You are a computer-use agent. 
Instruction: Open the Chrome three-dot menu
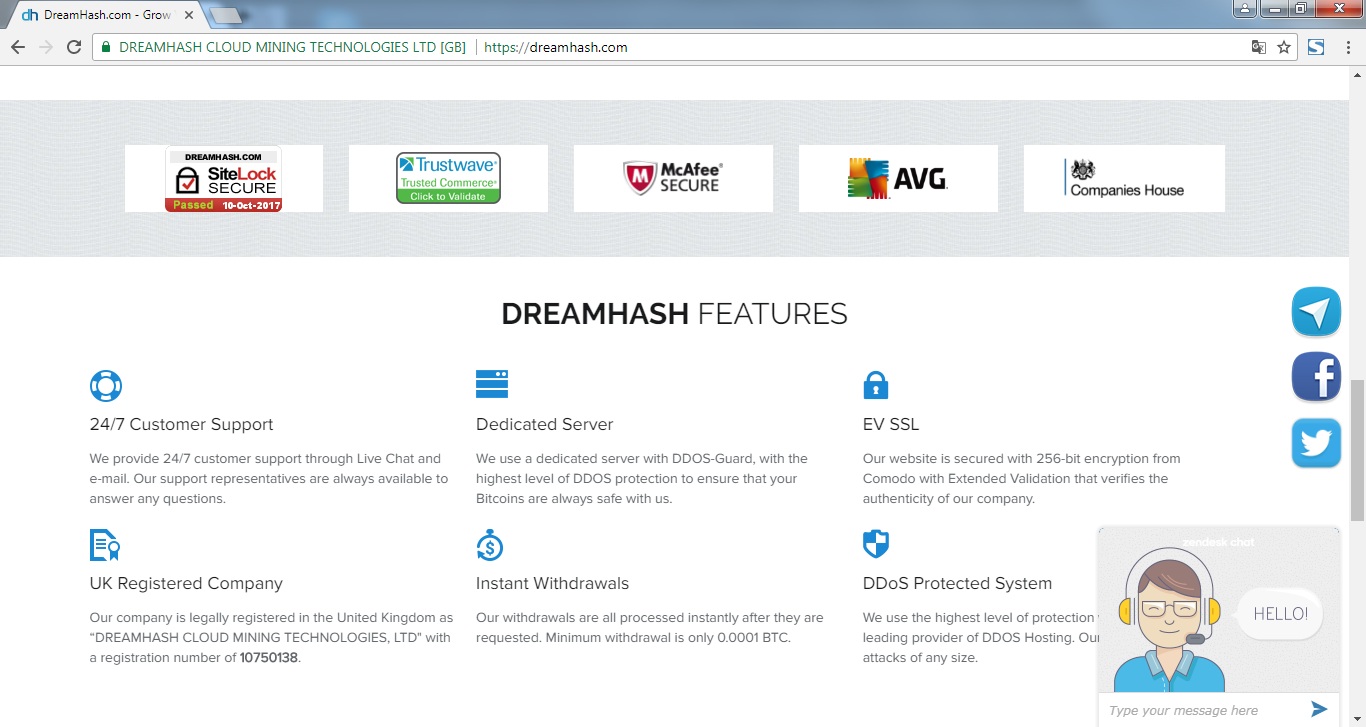click(x=1346, y=47)
